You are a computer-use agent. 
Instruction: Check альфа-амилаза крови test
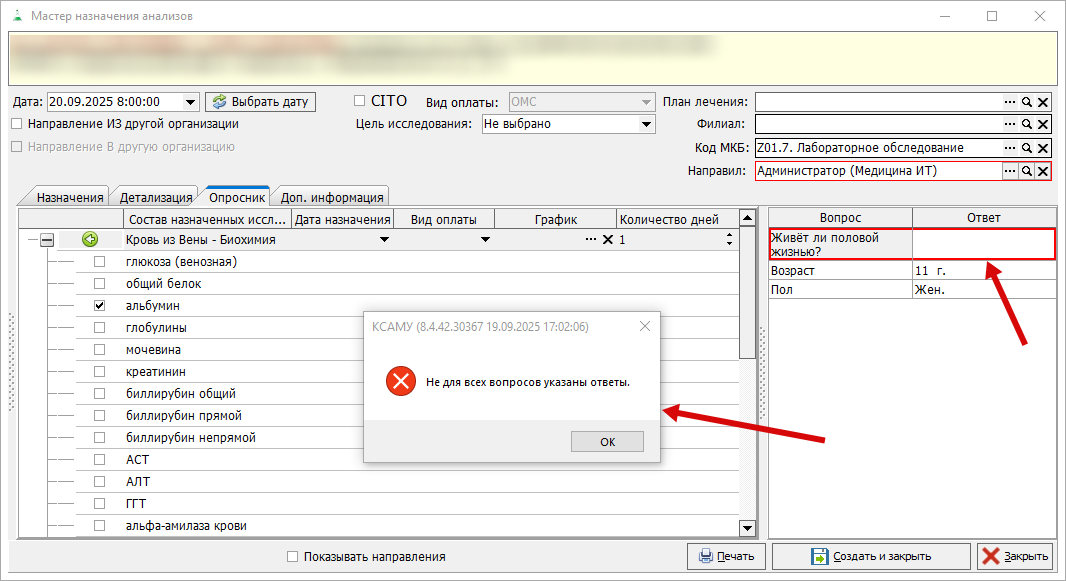click(99, 525)
